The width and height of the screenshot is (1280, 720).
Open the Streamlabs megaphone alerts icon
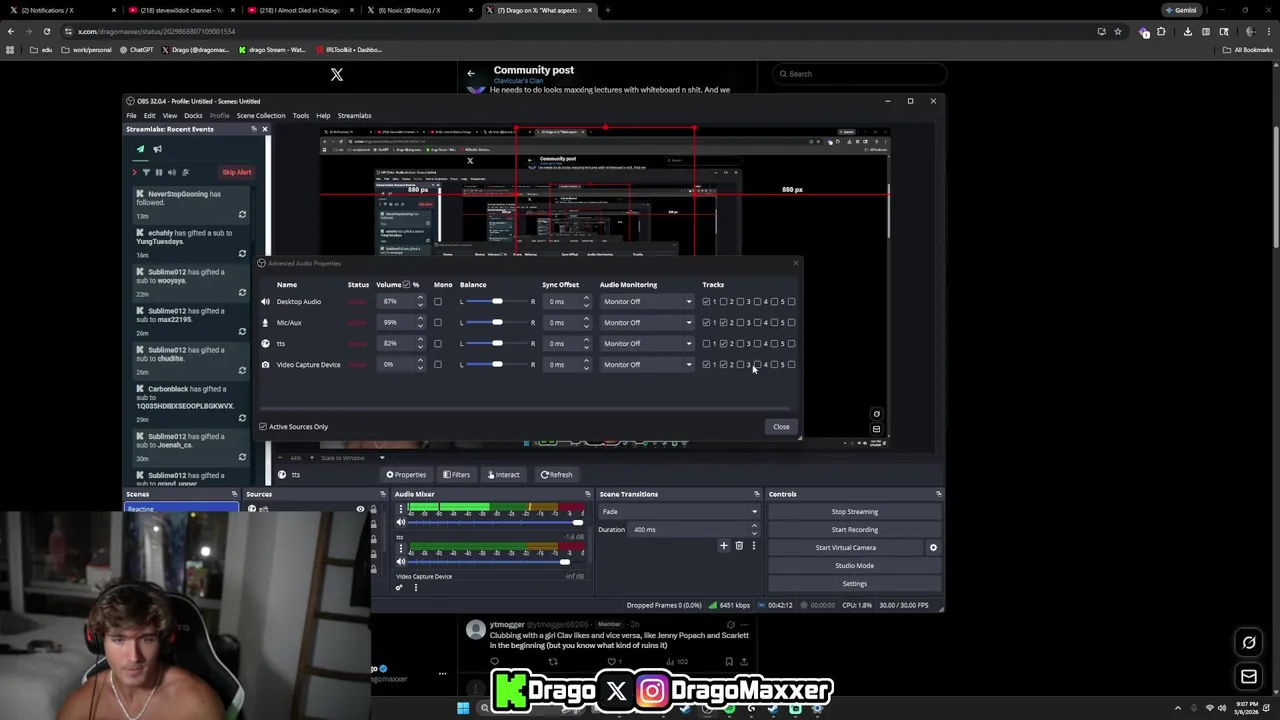click(x=157, y=149)
